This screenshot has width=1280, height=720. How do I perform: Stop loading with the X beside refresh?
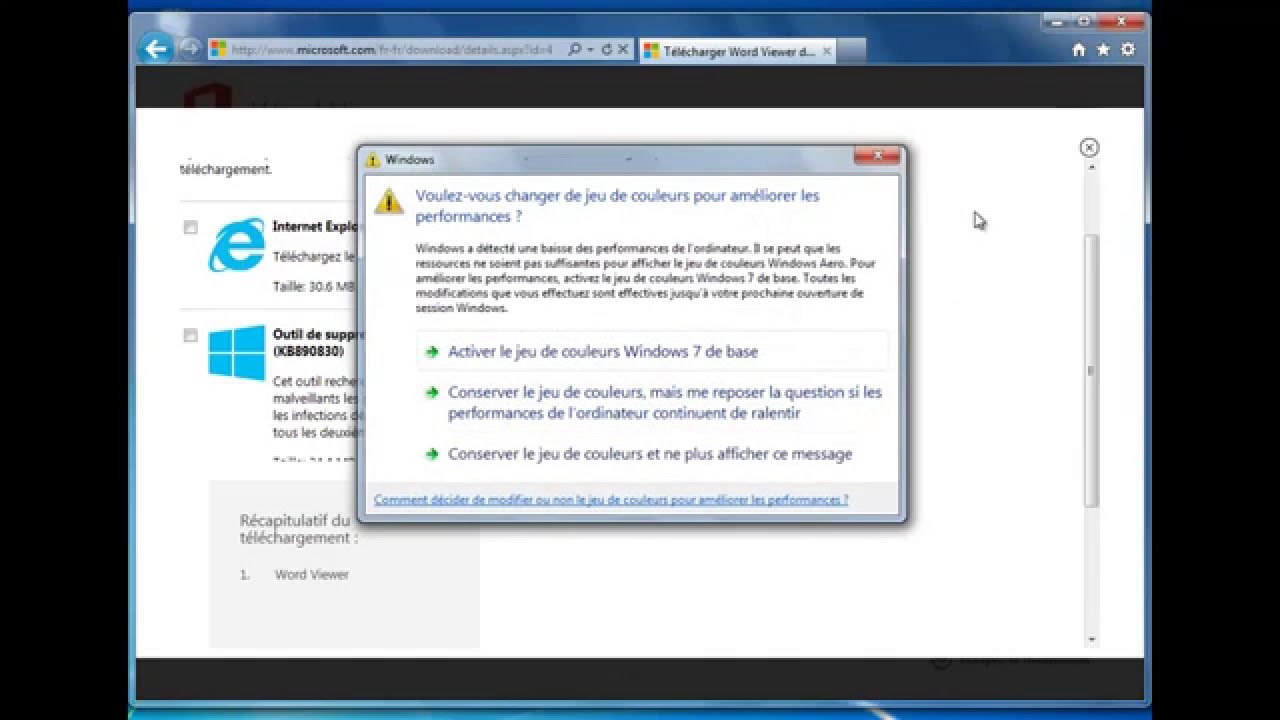pos(623,49)
